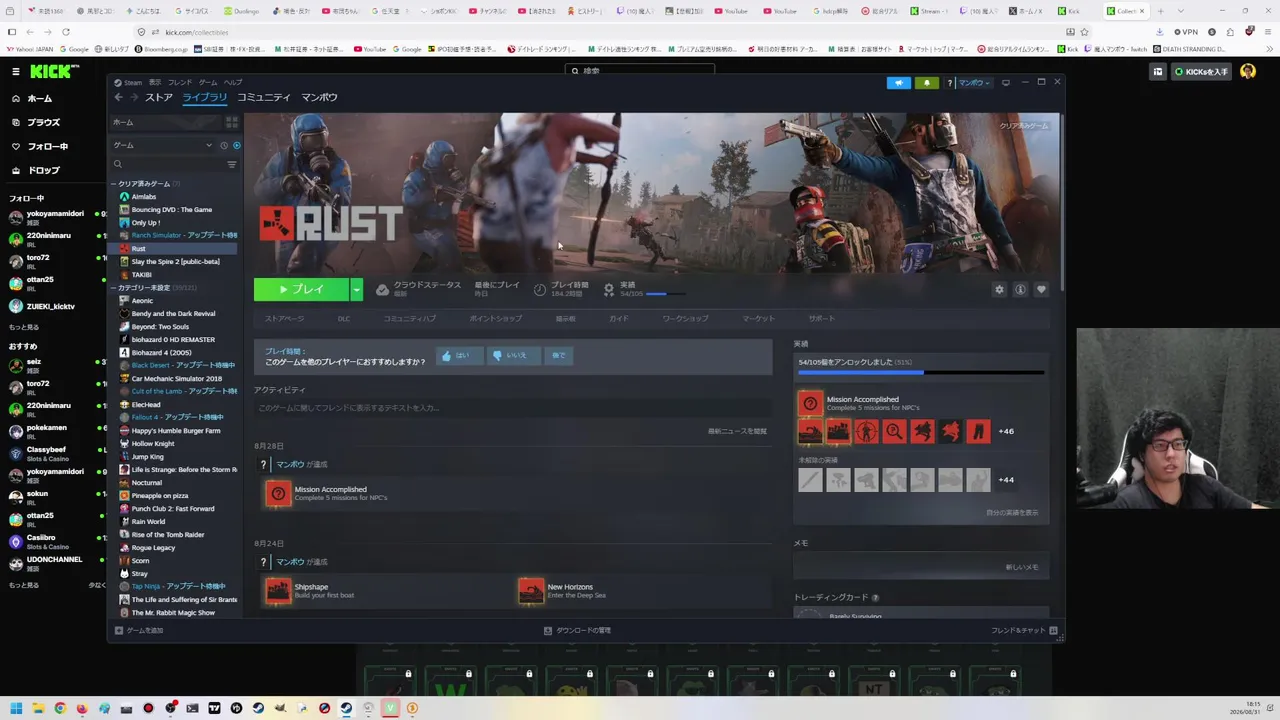The image size is (1280, 720).
Task: Open the コミュニティハブ link
Action: point(410,318)
